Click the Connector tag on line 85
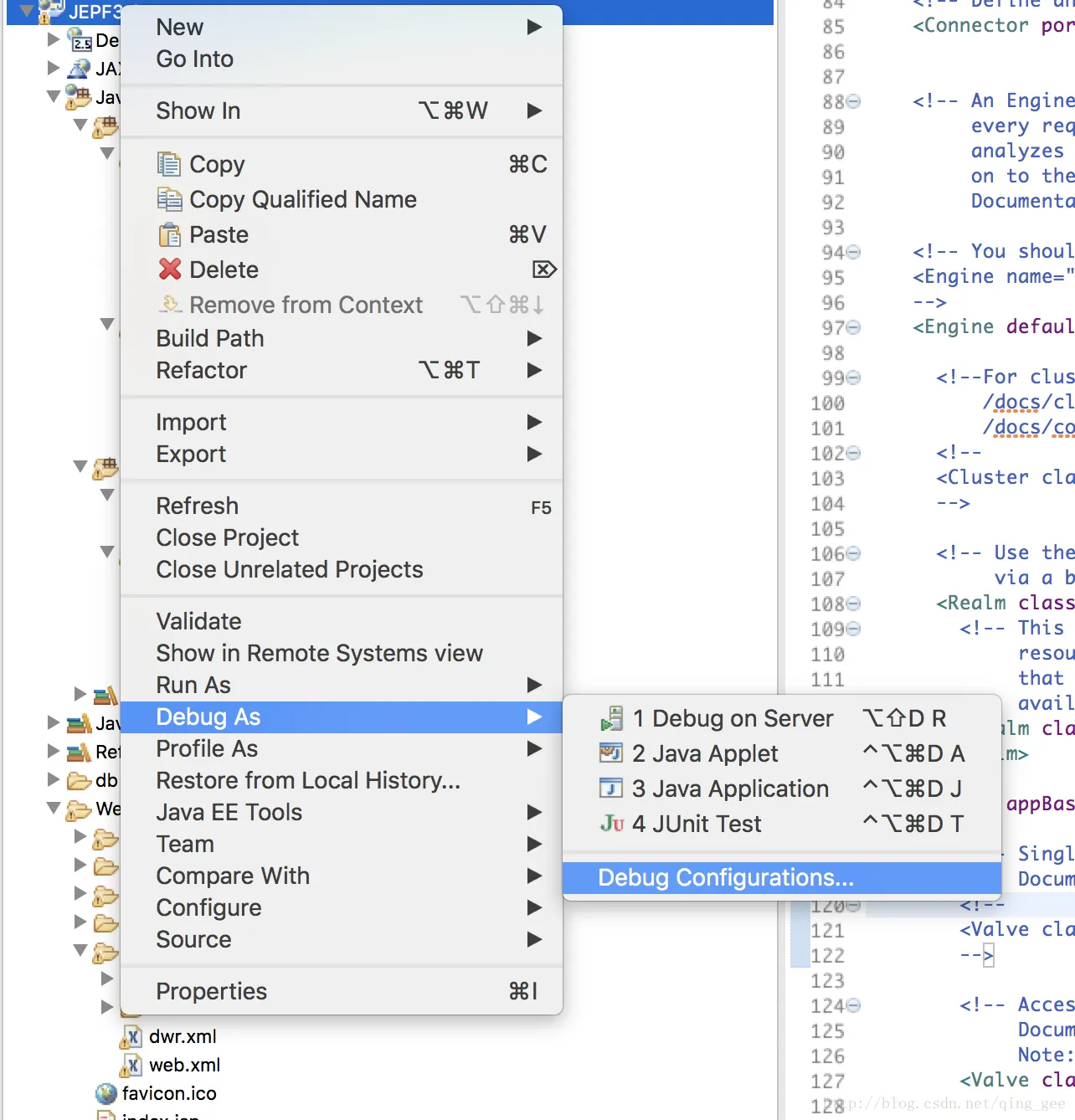The width and height of the screenshot is (1075, 1120). (x=970, y=26)
